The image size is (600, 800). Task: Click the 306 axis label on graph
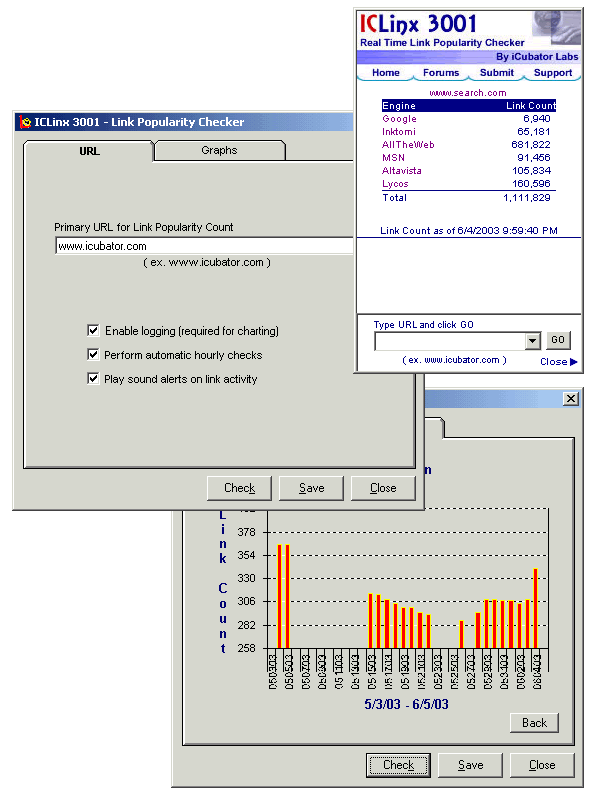246,601
